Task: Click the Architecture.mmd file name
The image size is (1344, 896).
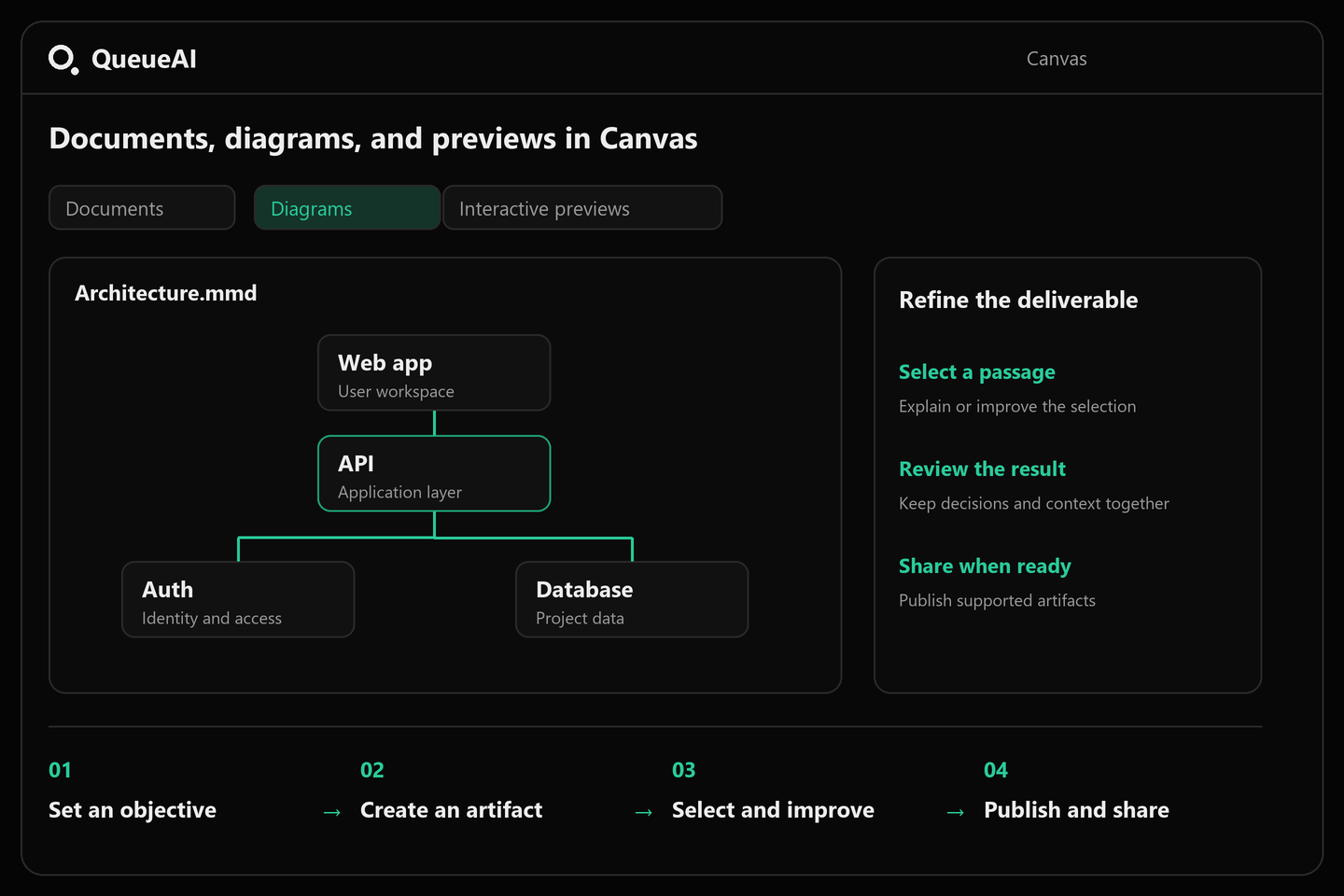Action: 166,293
